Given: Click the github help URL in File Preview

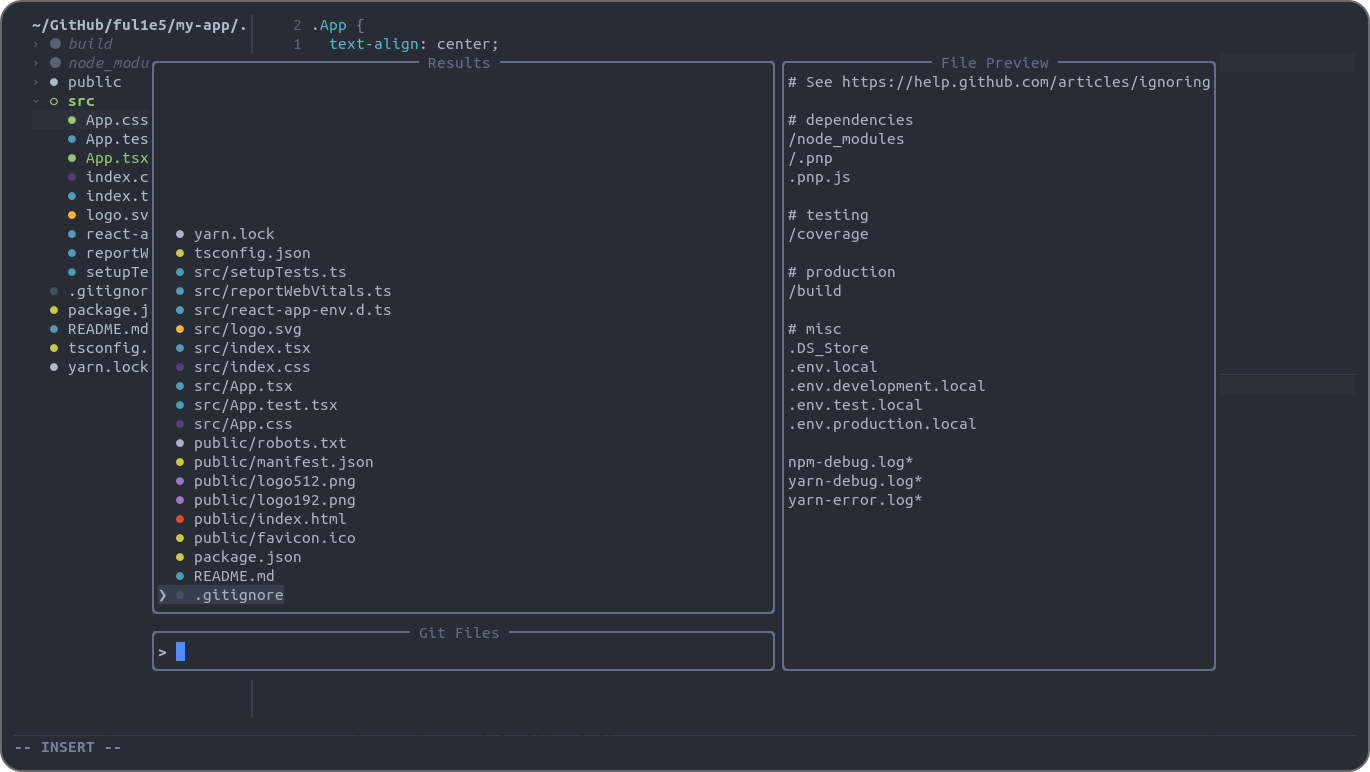Looking at the screenshot, I should click(x=1026, y=82).
